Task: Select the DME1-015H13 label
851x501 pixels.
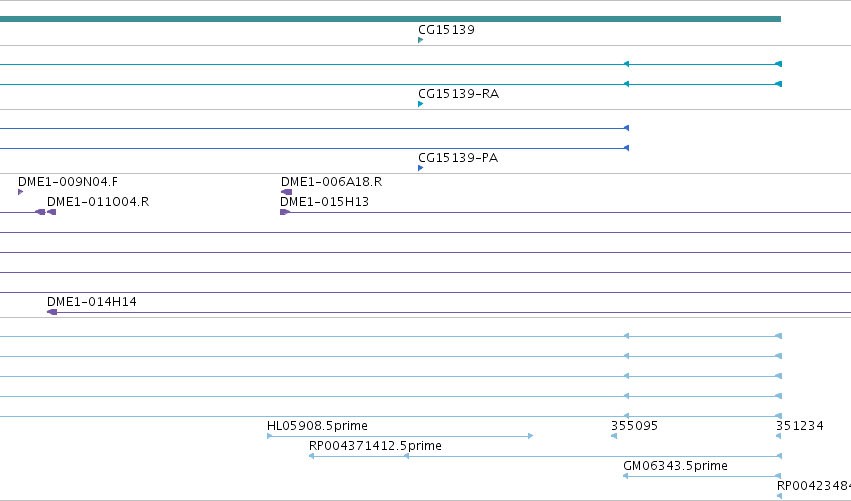Action: pos(325,202)
